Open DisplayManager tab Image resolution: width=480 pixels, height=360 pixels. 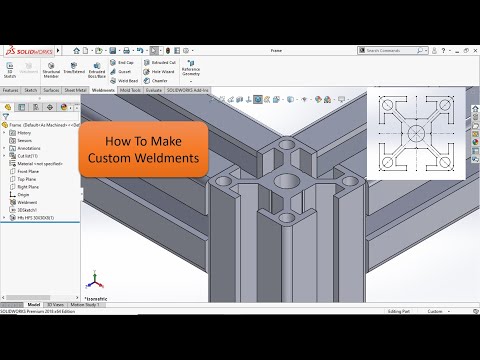pos(64,107)
